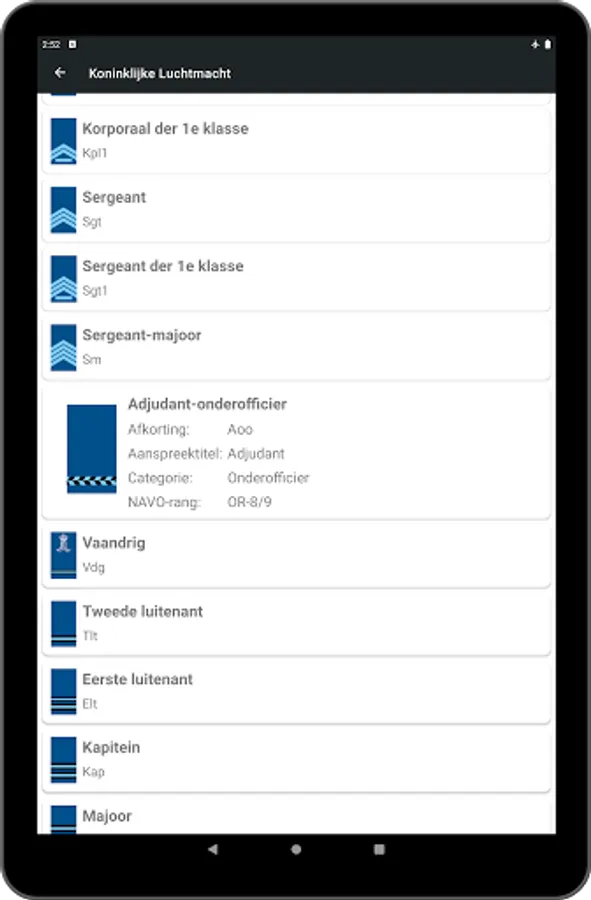Tap the Android home navigation button
The width and height of the screenshot is (591, 900).
click(296, 849)
